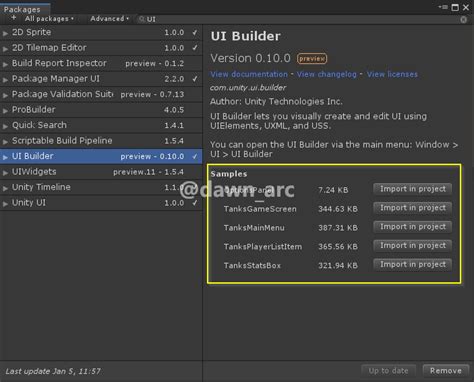The height and width of the screenshot is (382, 474).
Task: Expand the Package Manager UI arrow
Action: tap(5, 80)
